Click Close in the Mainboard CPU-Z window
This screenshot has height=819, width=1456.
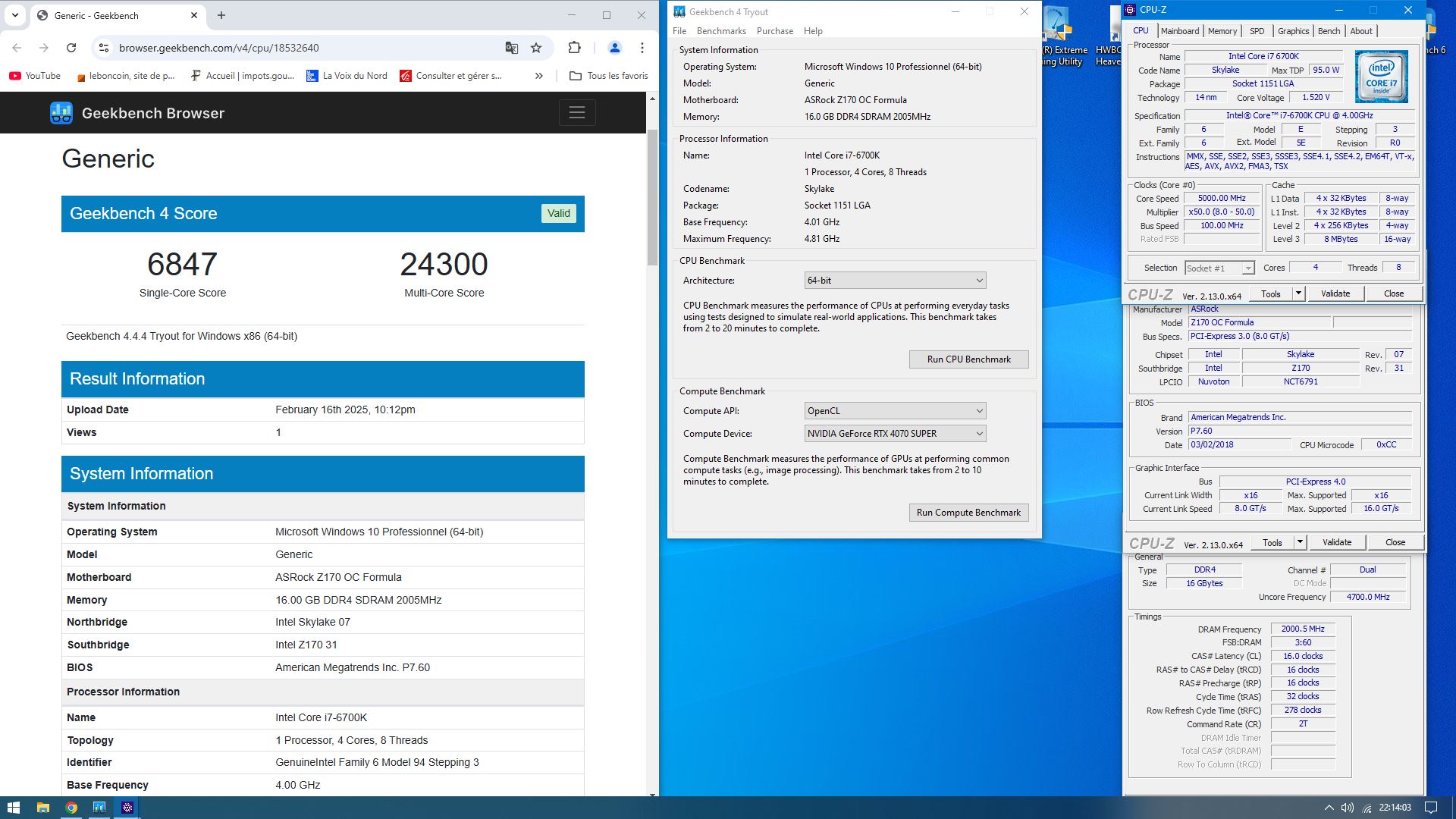1395,543
